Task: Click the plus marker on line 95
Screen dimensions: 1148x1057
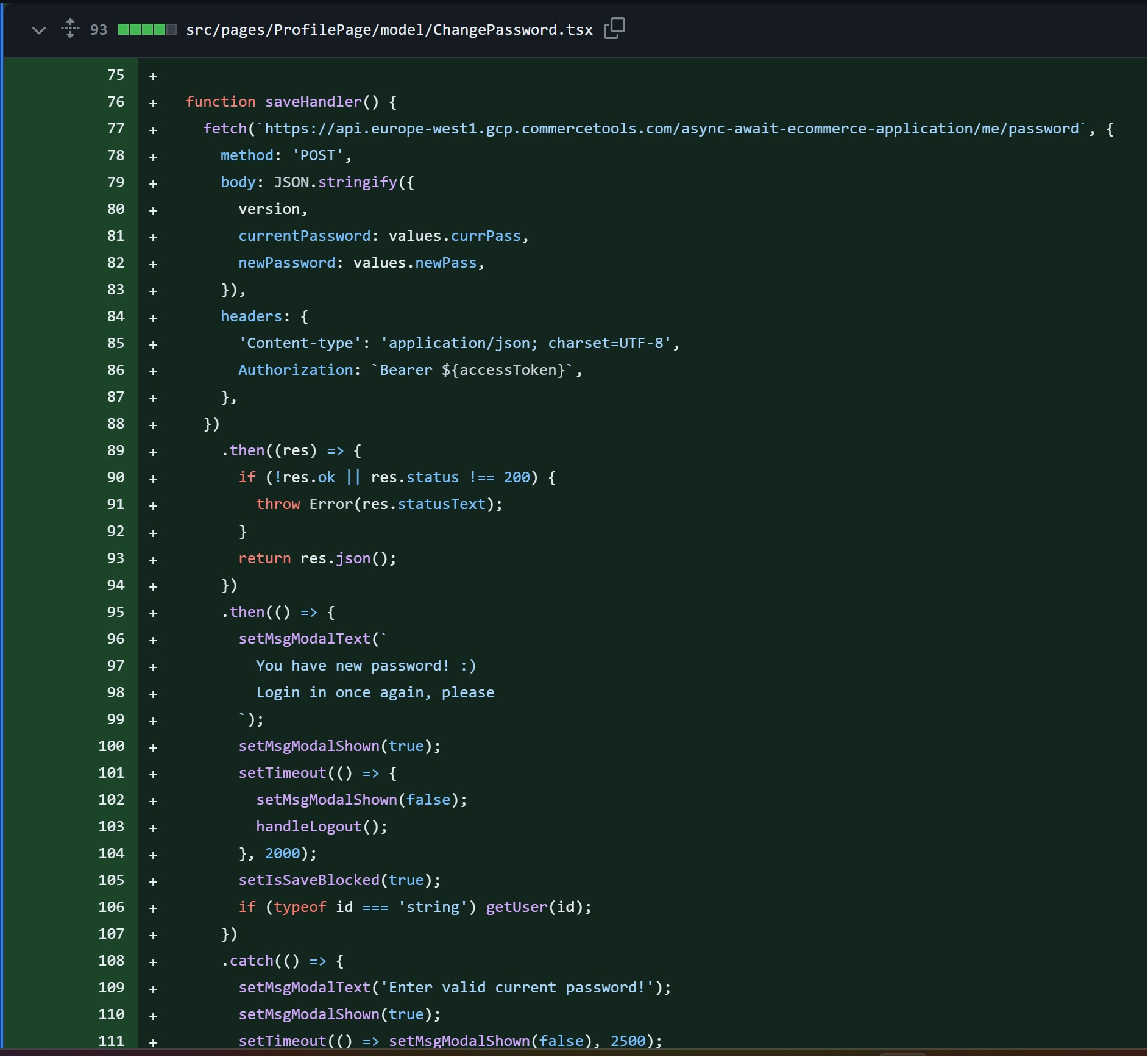Action: (153, 613)
